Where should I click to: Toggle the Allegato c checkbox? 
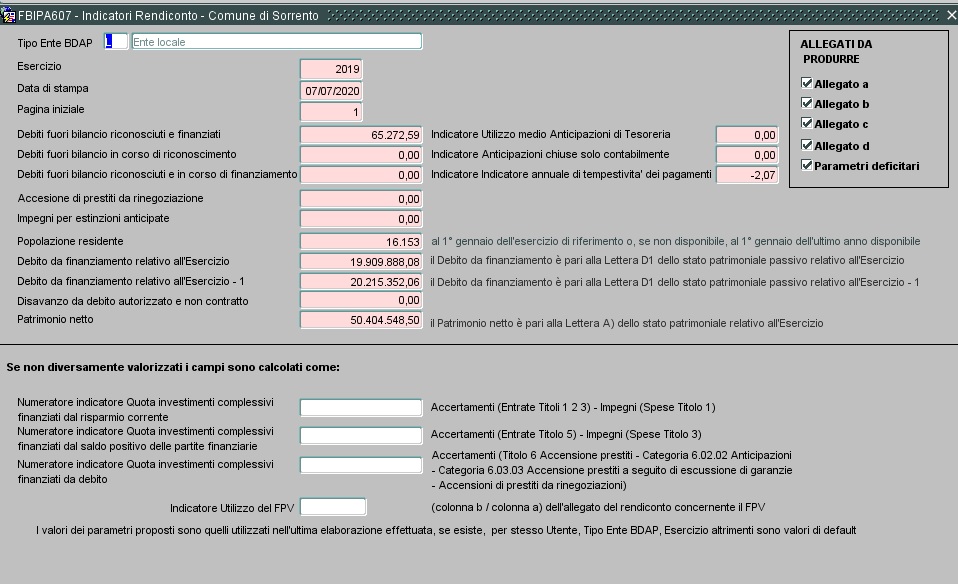(x=807, y=124)
